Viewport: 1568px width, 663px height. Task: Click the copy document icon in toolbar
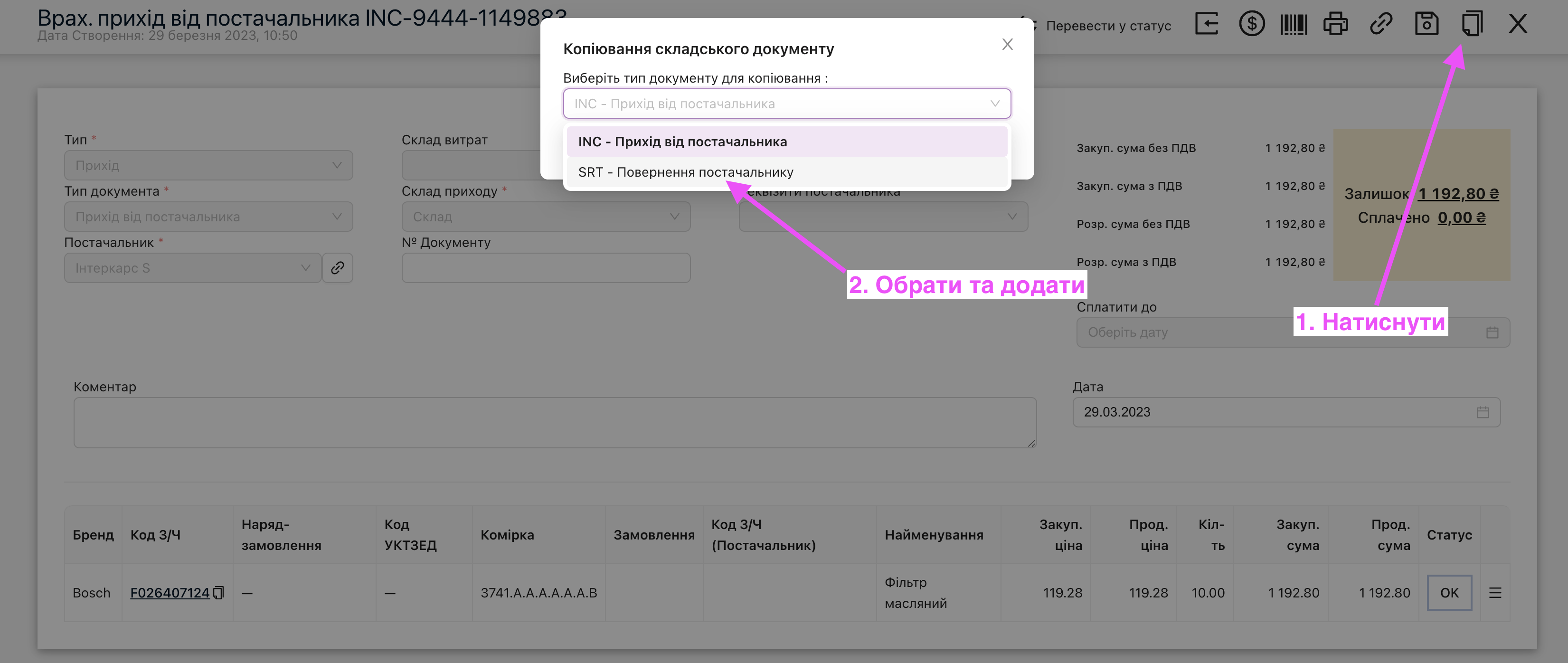click(x=1472, y=24)
